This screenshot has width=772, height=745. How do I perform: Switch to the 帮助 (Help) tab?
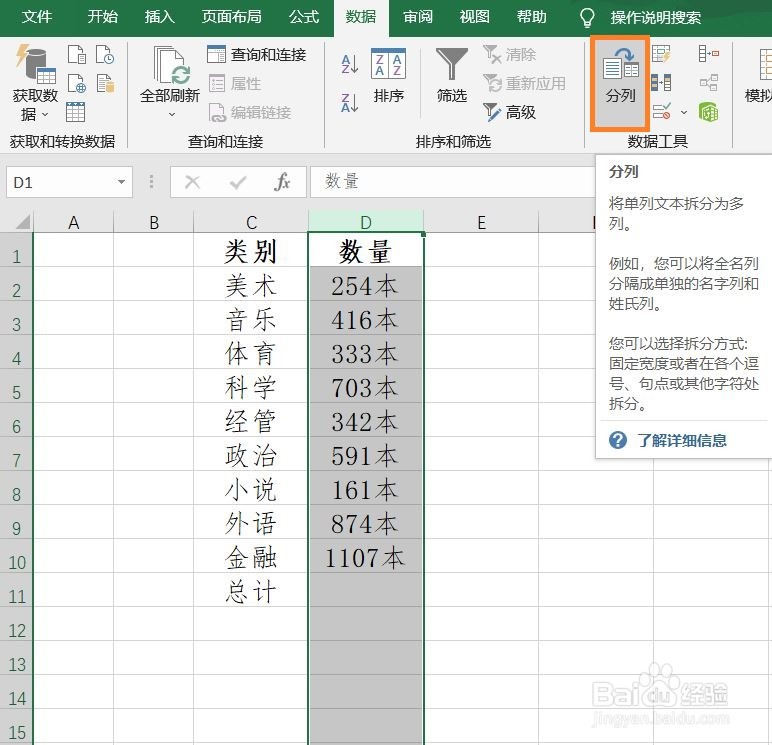coord(531,17)
